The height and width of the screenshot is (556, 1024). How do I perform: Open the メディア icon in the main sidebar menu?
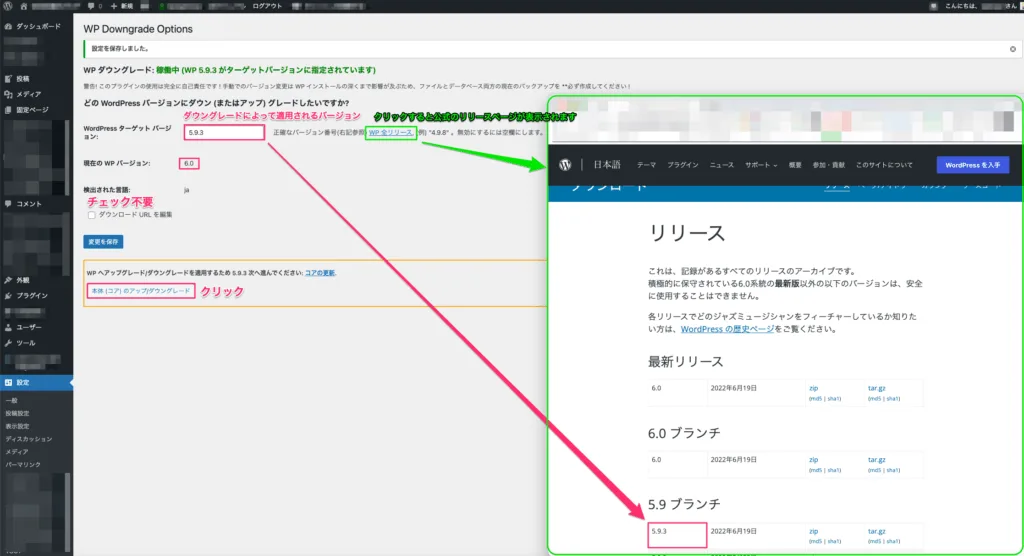click(x=8, y=94)
